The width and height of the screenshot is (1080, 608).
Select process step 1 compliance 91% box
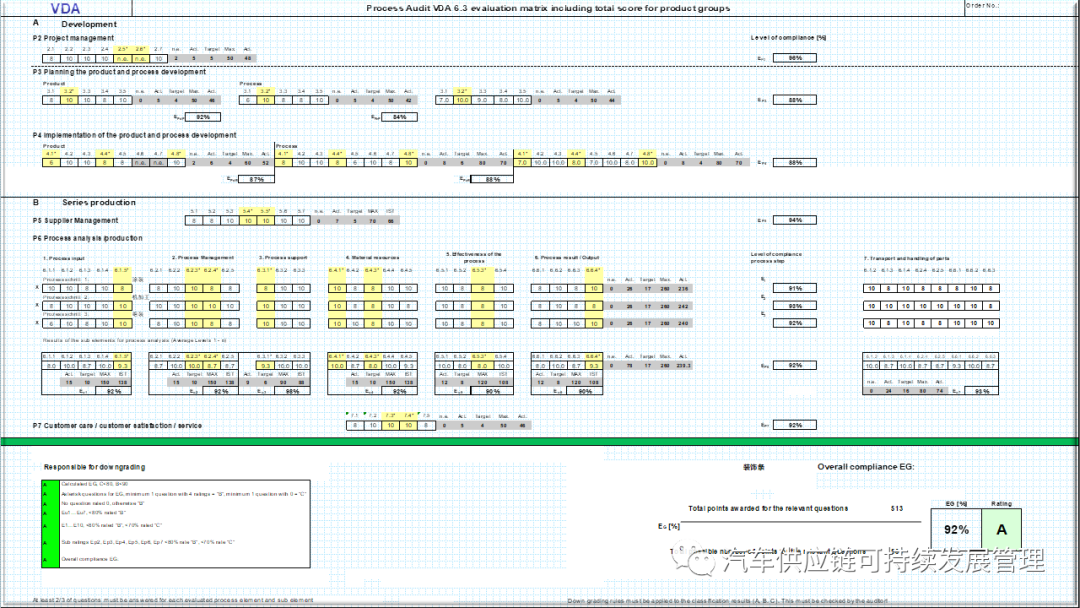[x=795, y=289]
